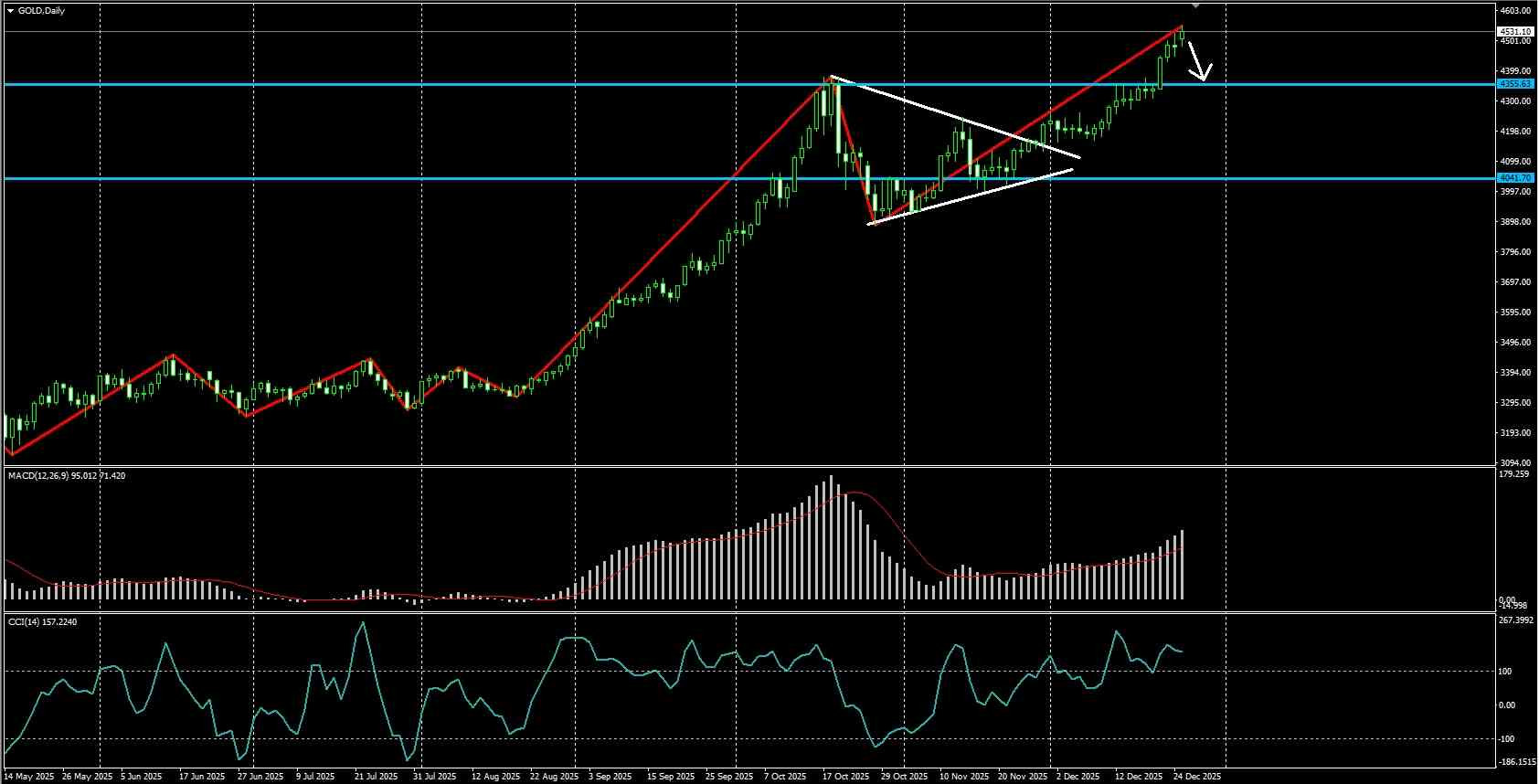
Task: Click the 100 level label on CCI scale
Action: pos(1504,672)
